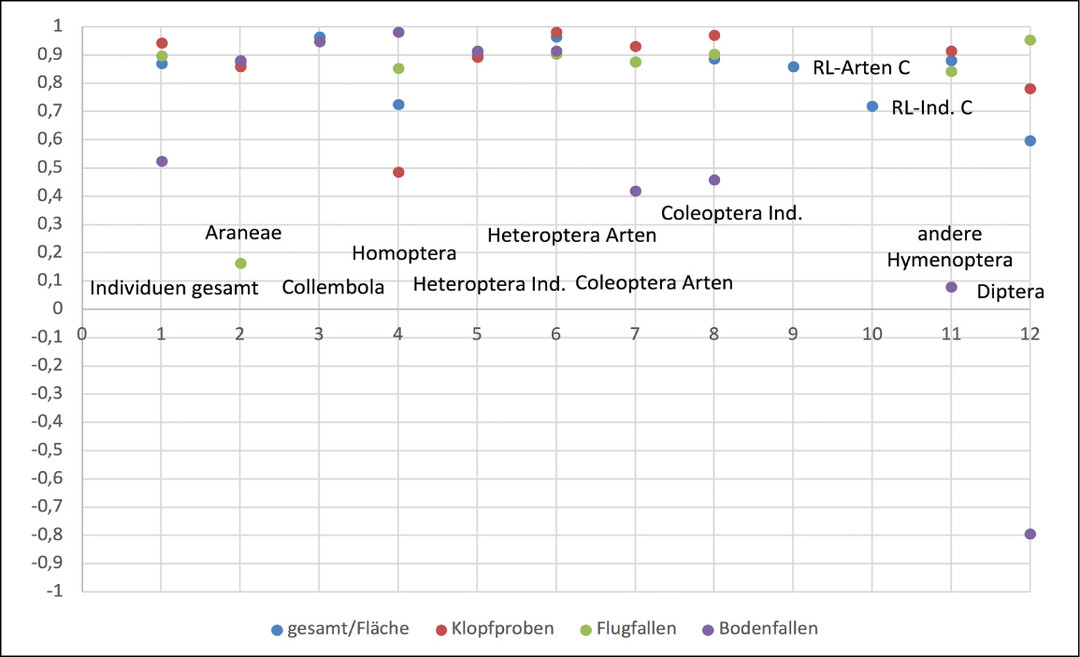Click the 'RL-Ind. C' label
Image resolution: width=1080 pixels, height=657 pixels.
[x=932, y=107]
